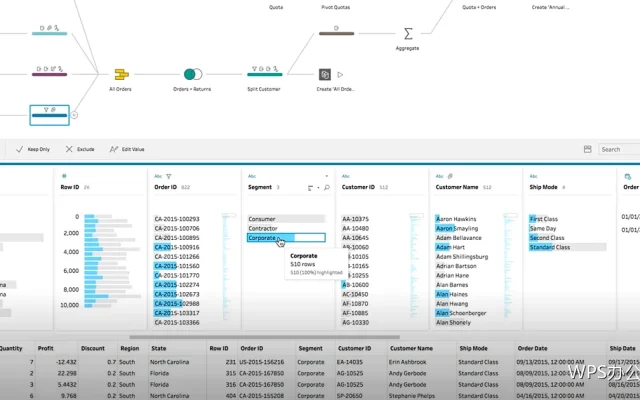Select the Create 'All Orde..' output step icon
The height and width of the screenshot is (400, 640).
click(x=324, y=74)
